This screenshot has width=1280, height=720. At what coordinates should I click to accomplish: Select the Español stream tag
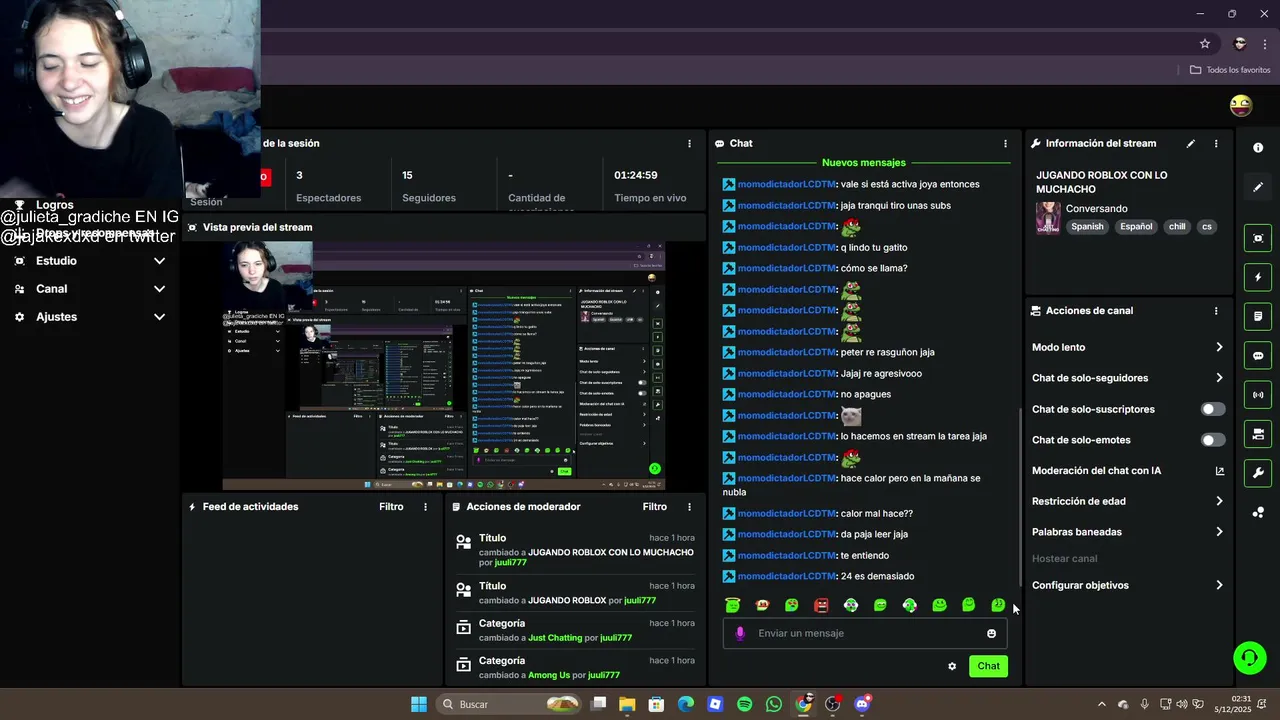[x=1136, y=226]
